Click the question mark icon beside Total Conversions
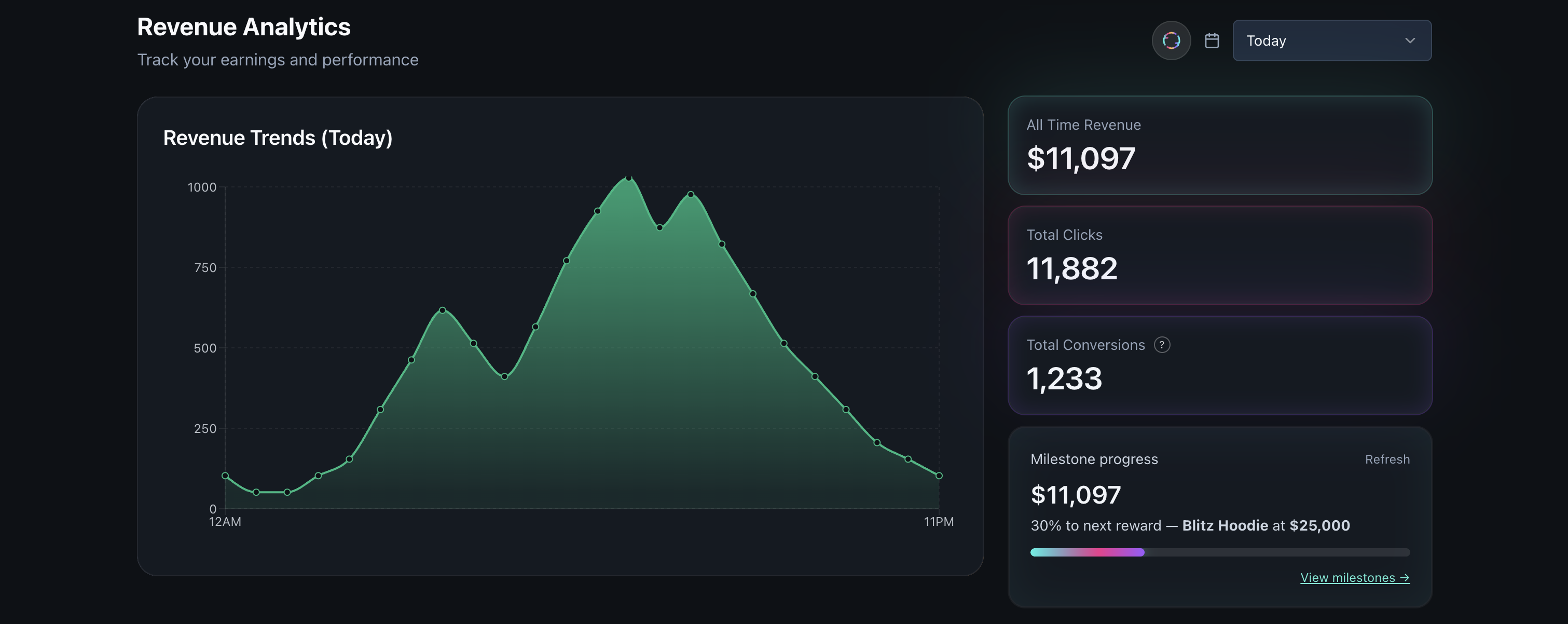The image size is (1568, 624). tap(1162, 345)
